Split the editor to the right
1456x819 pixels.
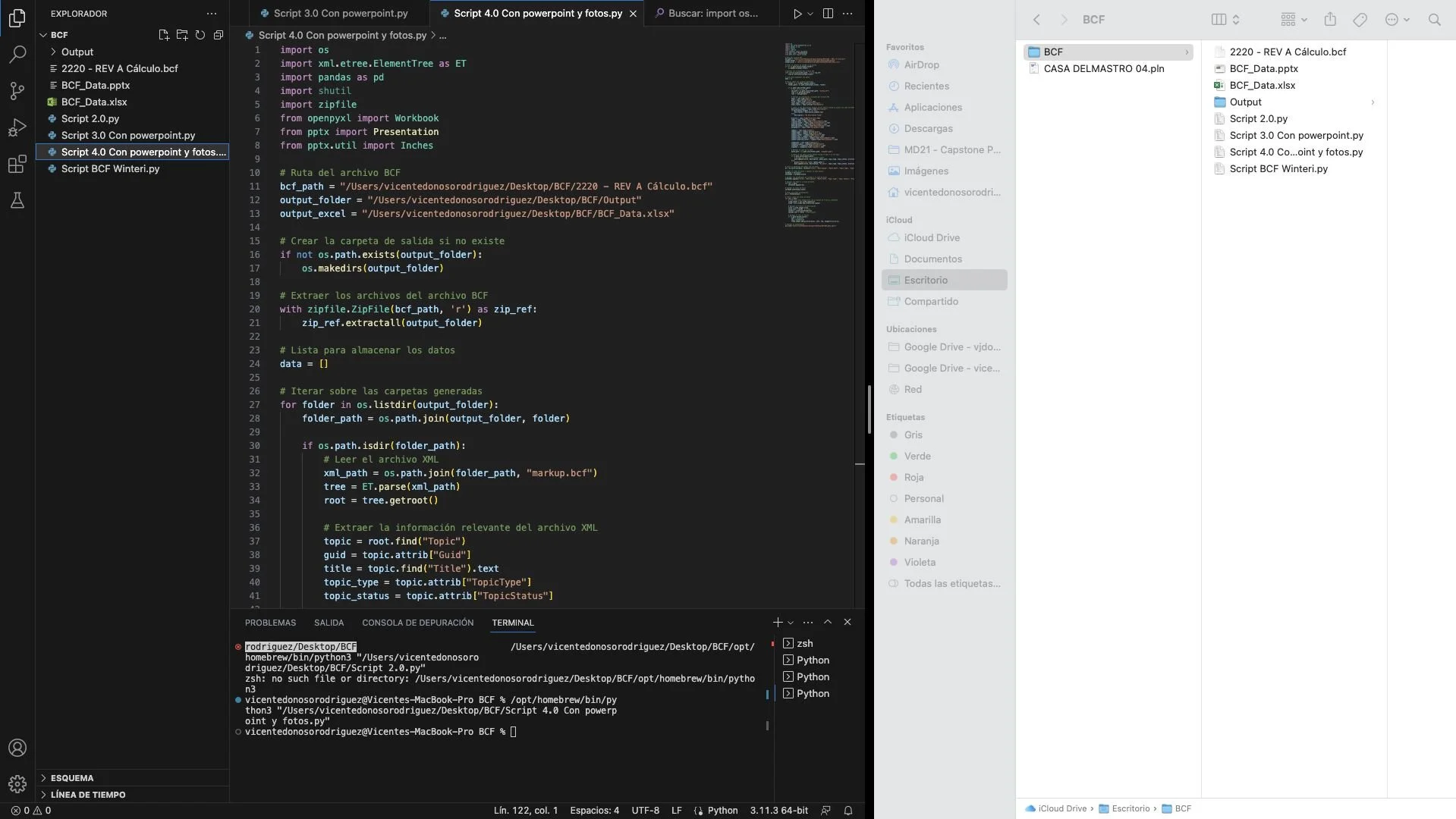point(828,14)
